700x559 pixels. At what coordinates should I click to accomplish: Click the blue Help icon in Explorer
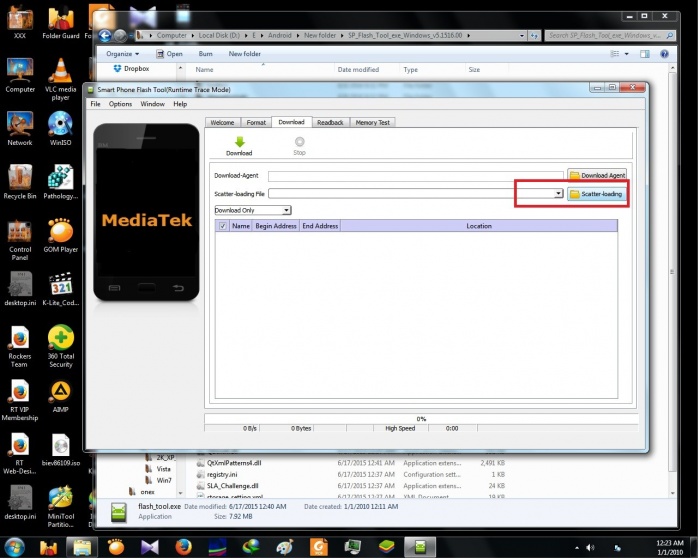click(x=664, y=54)
